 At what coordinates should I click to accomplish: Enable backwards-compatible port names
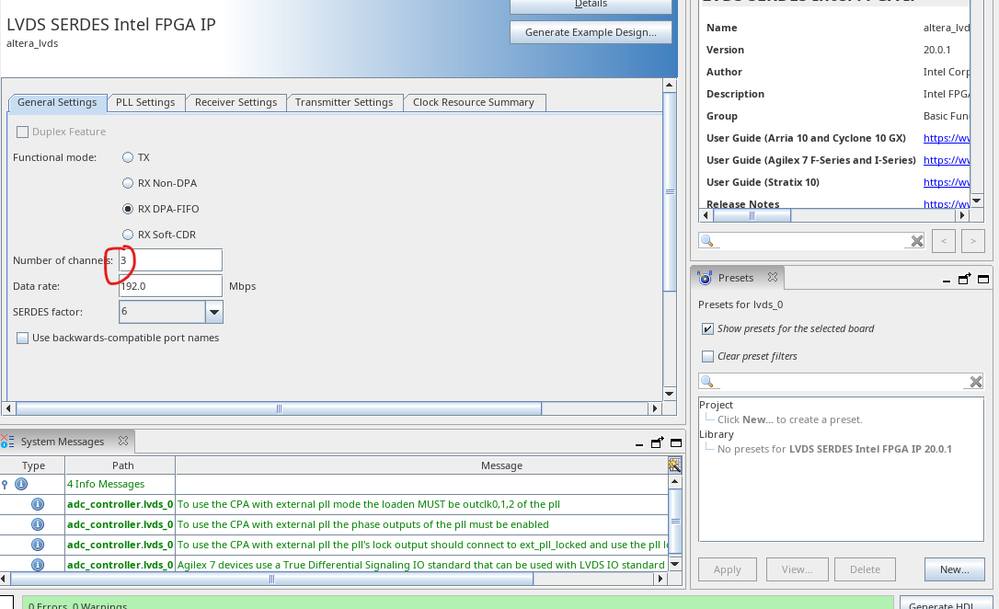22,338
